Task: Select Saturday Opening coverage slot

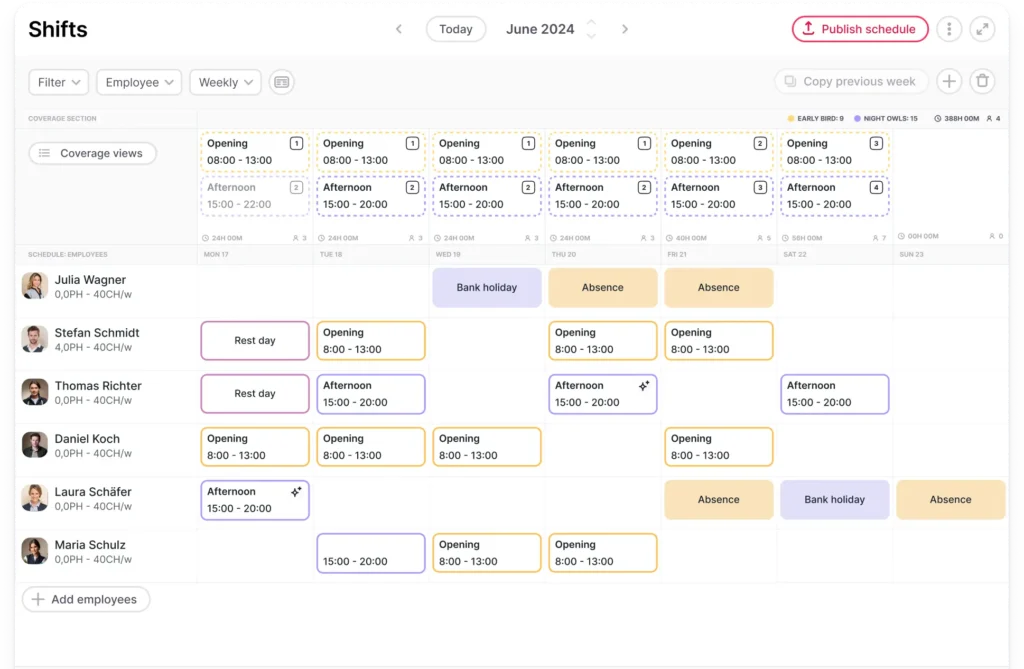Action: click(835, 152)
